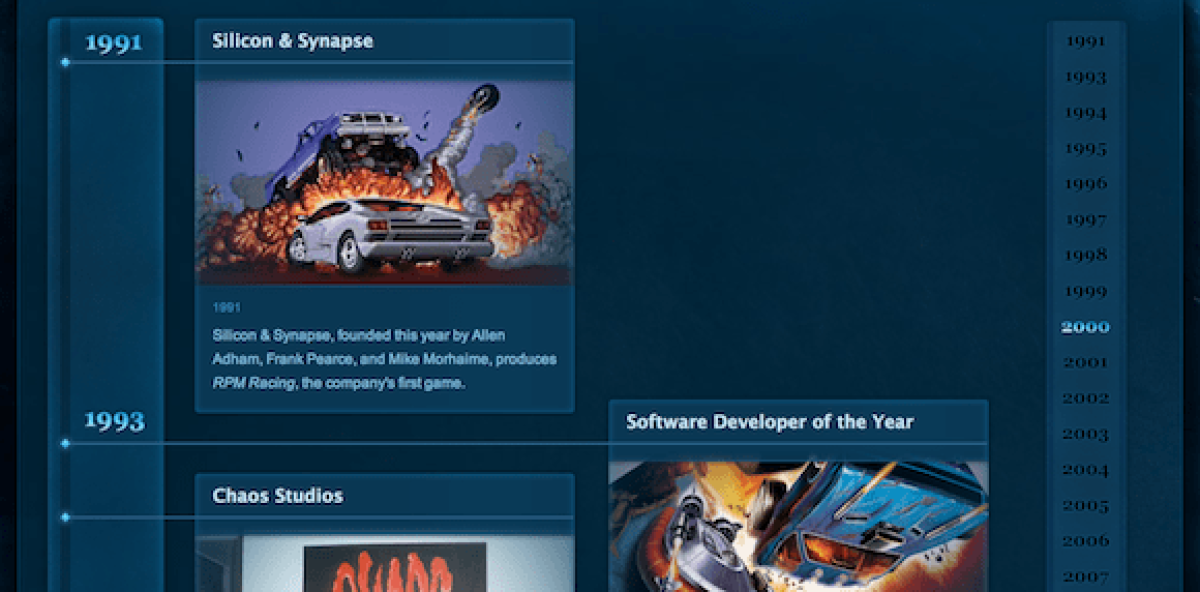1200x592 pixels.
Task: Open the RPM Racing car explosion image
Action: coord(384,182)
